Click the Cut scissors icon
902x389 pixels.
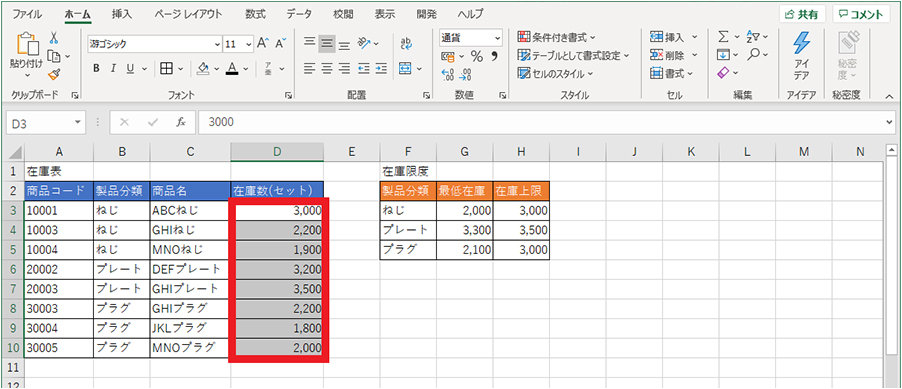coord(53,38)
